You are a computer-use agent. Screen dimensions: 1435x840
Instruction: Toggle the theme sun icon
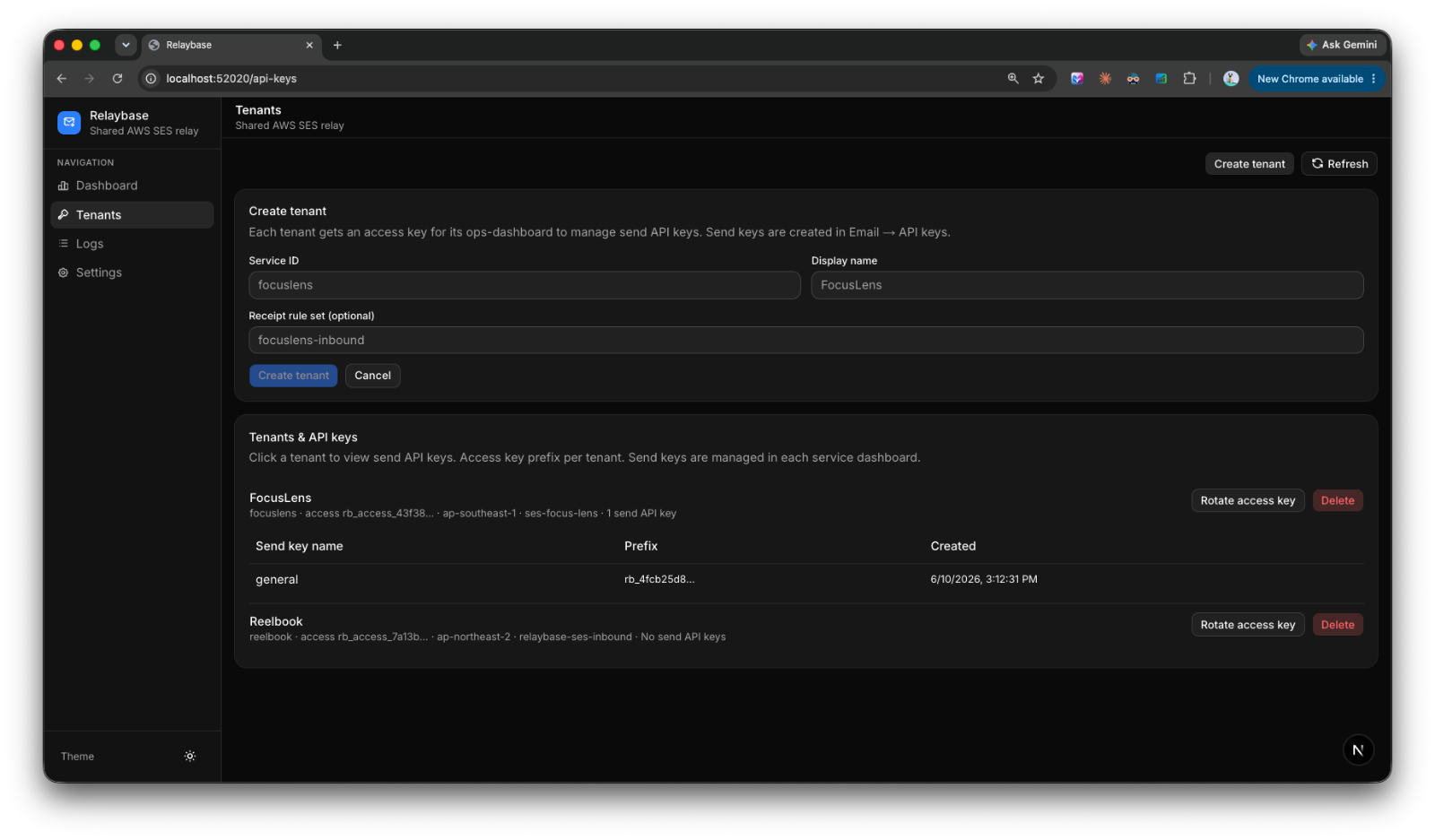190,756
